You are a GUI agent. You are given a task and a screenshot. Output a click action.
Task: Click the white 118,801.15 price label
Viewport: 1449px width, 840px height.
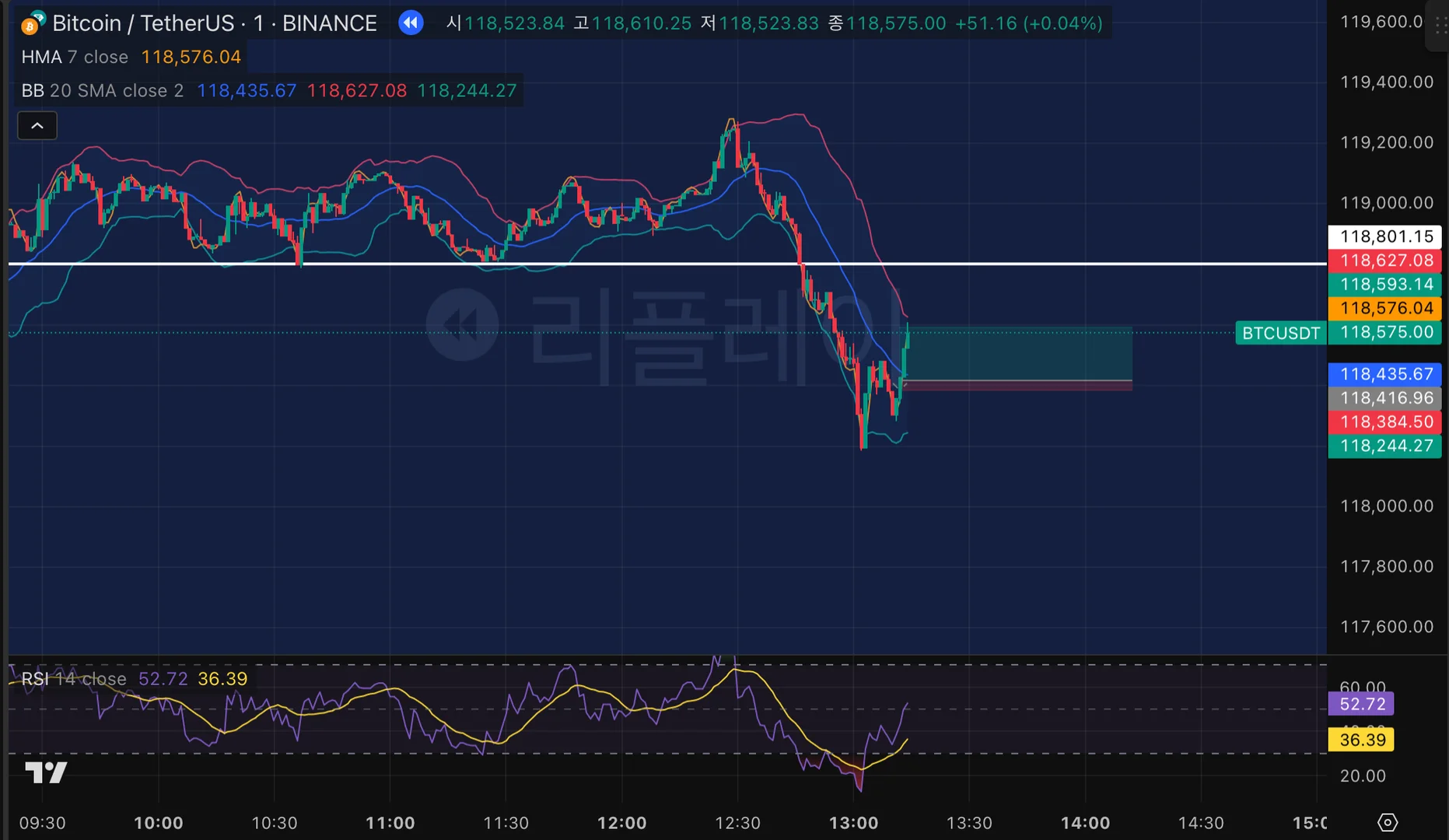pos(1385,236)
